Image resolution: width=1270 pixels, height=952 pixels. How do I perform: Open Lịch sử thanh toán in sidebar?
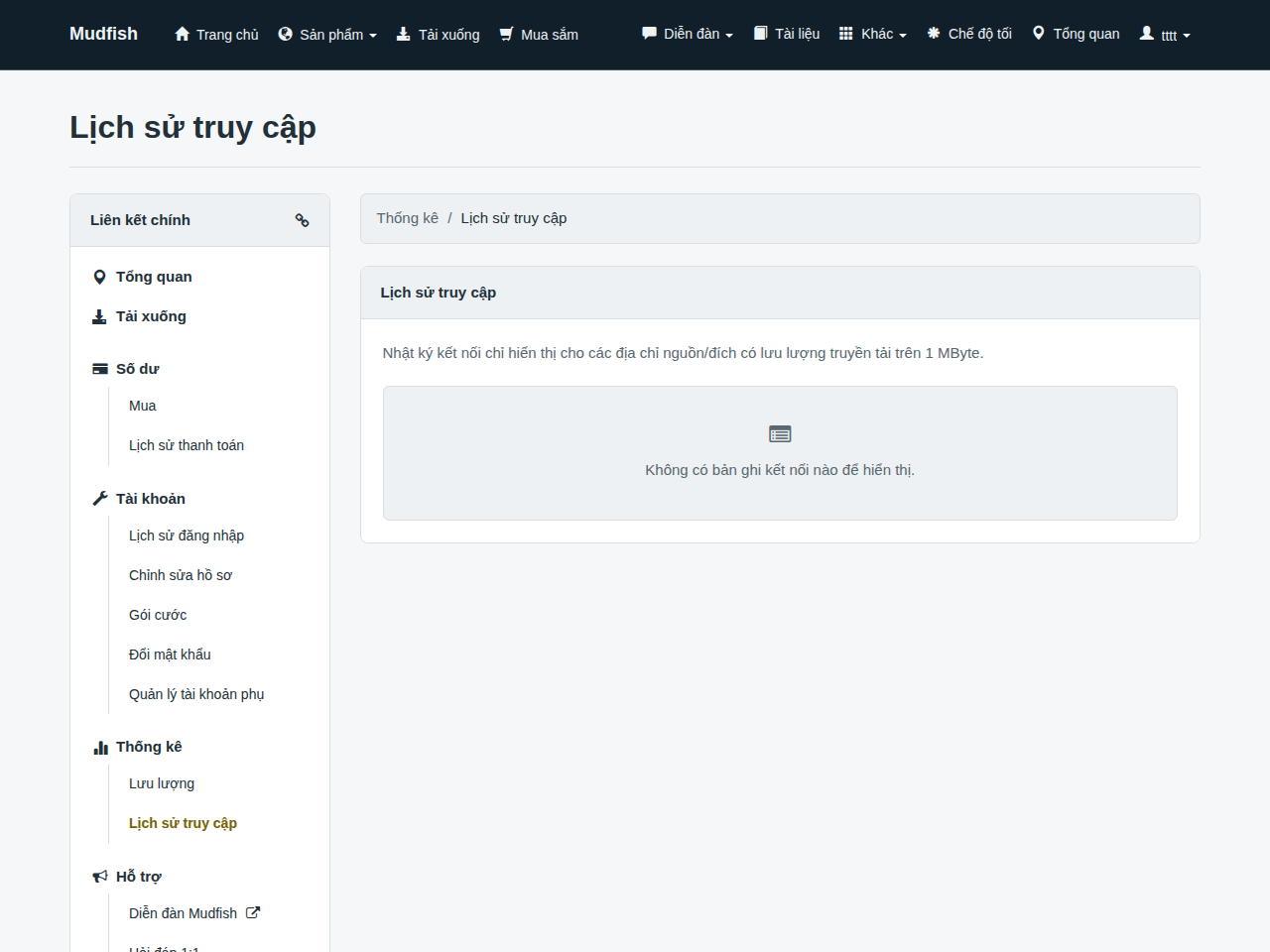pos(187,445)
